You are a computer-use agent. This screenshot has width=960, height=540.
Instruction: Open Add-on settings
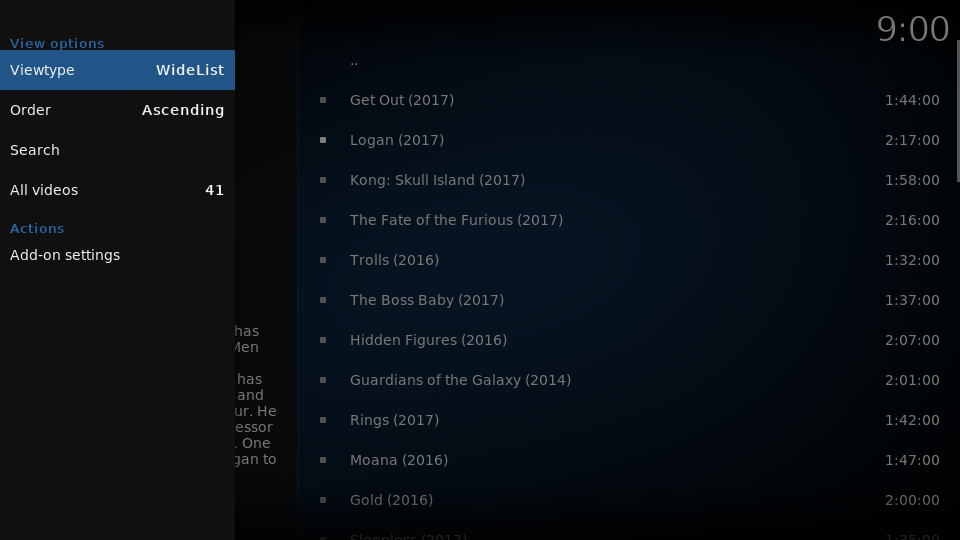pos(117,255)
